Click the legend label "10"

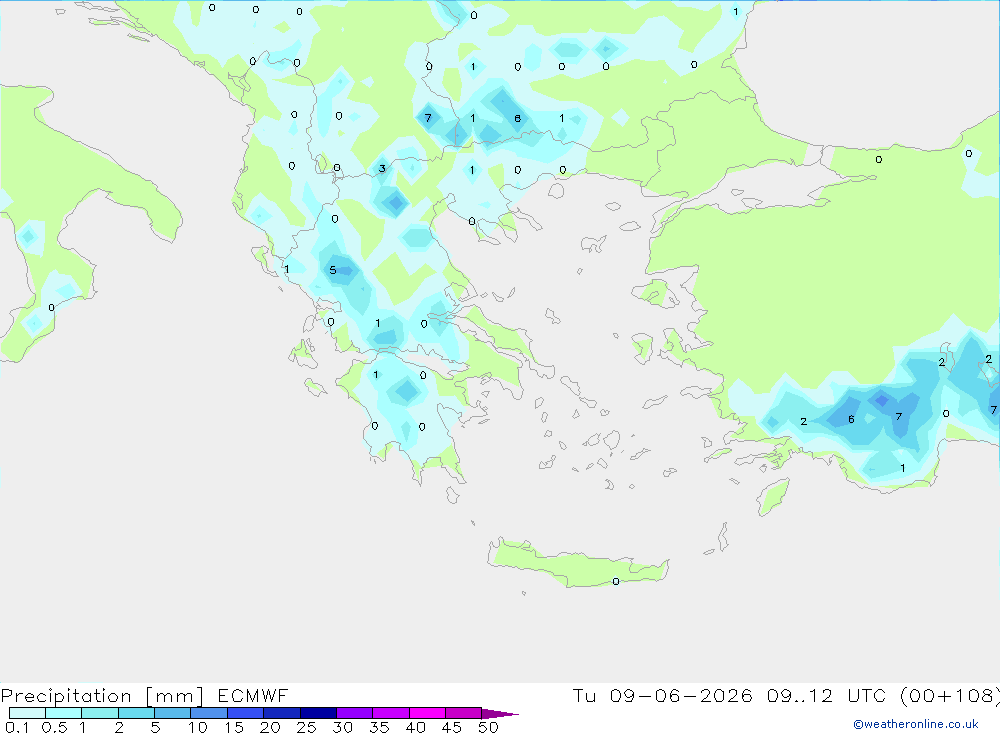198,727
